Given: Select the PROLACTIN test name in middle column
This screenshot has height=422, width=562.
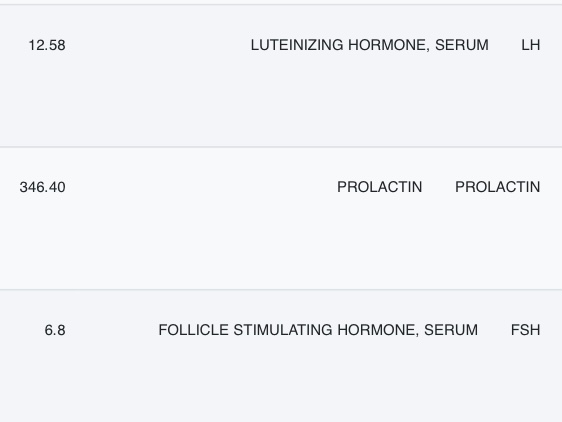Looking at the screenshot, I should point(380,187).
